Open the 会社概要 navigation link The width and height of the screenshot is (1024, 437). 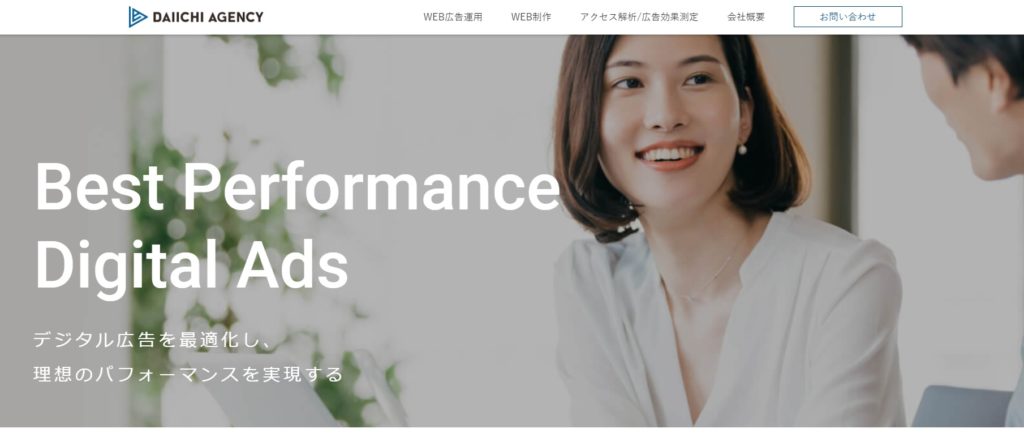point(746,17)
